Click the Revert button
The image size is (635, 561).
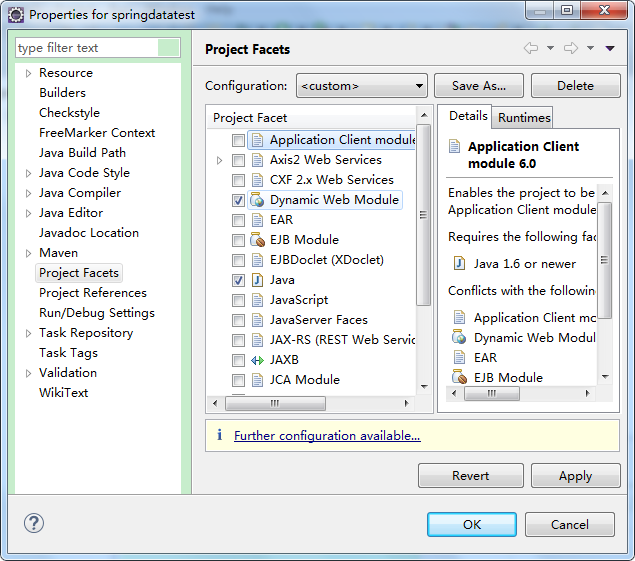(471, 476)
